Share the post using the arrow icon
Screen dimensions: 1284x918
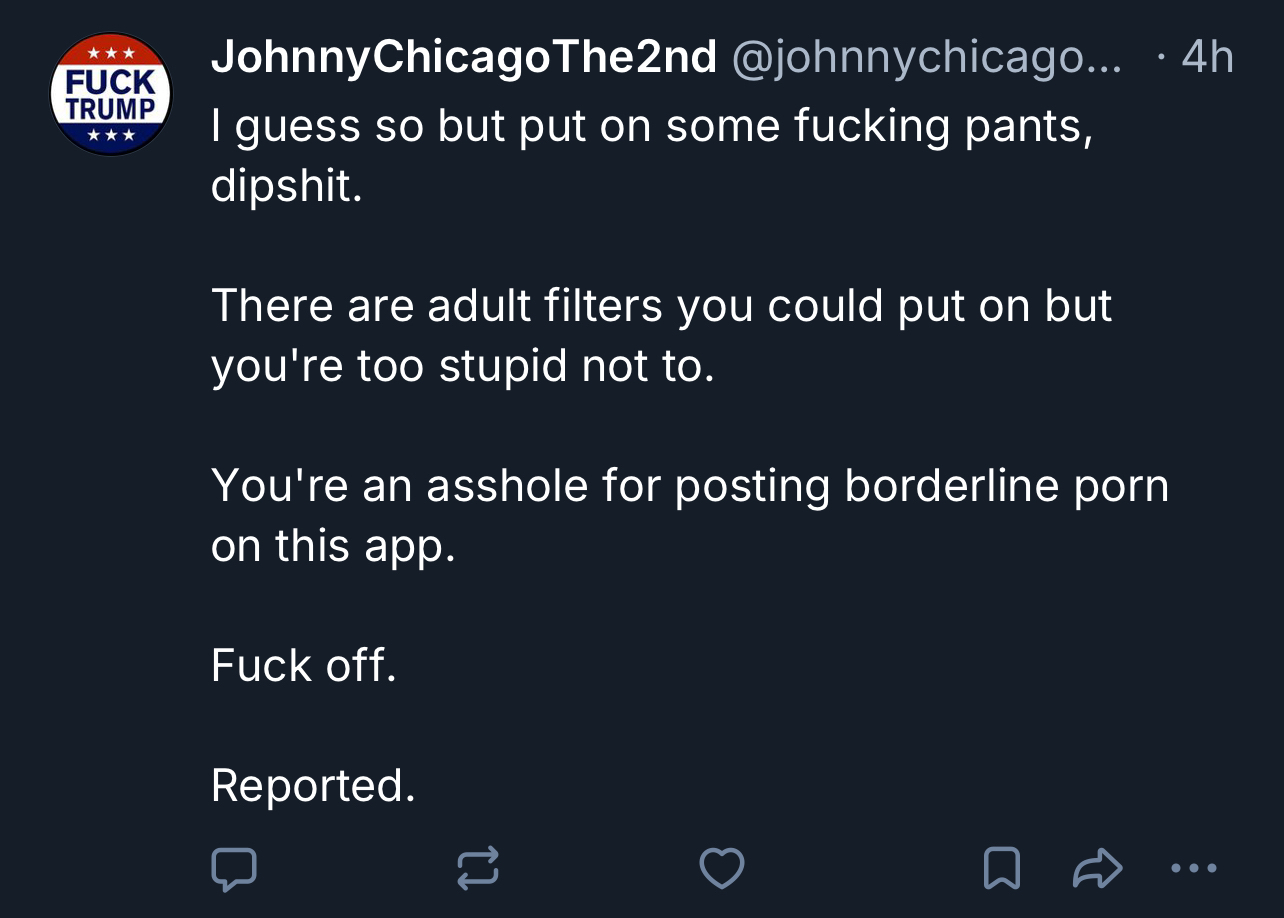pyautogui.click(x=1096, y=868)
